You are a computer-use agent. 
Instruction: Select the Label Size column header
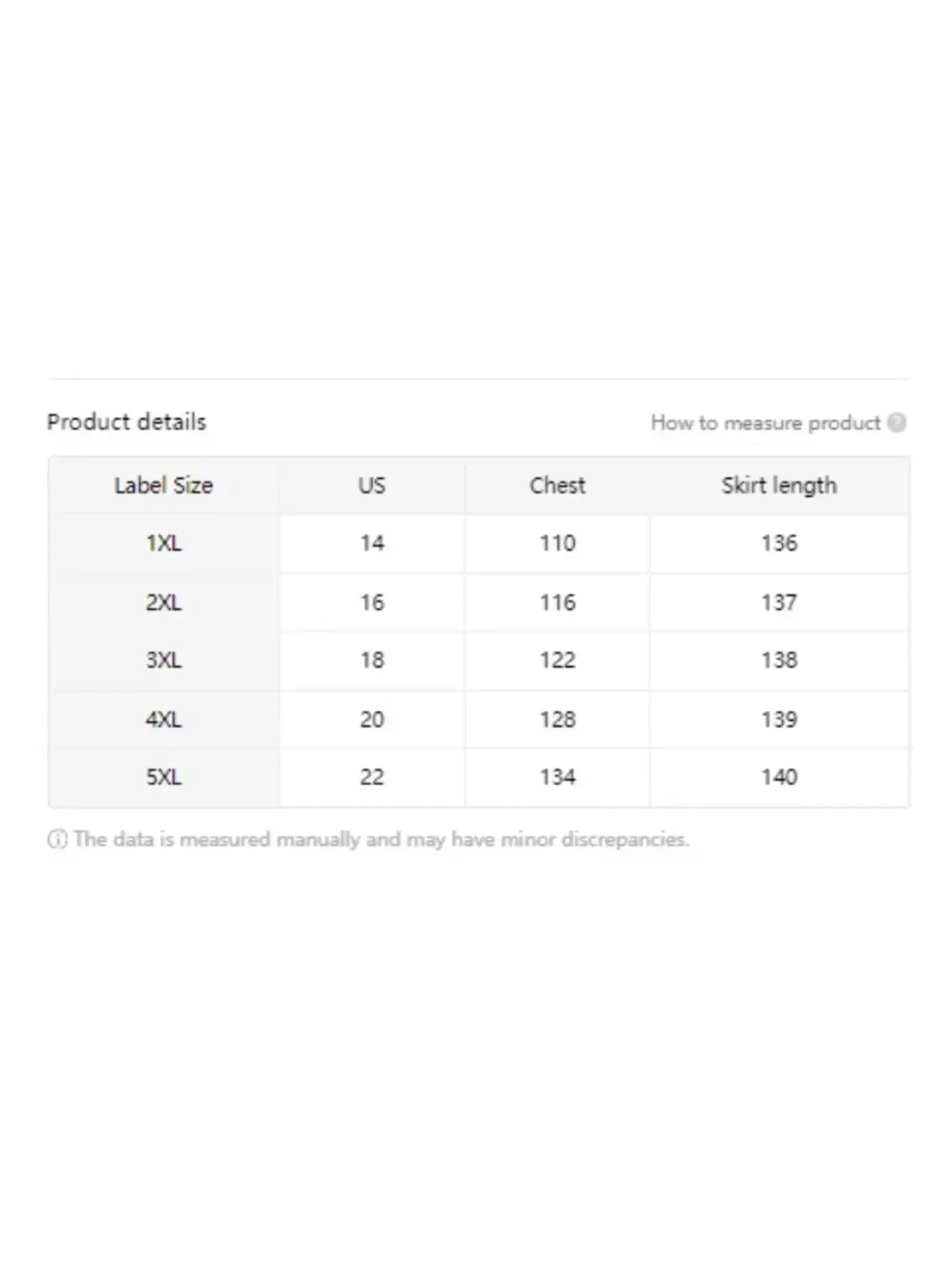(164, 485)
